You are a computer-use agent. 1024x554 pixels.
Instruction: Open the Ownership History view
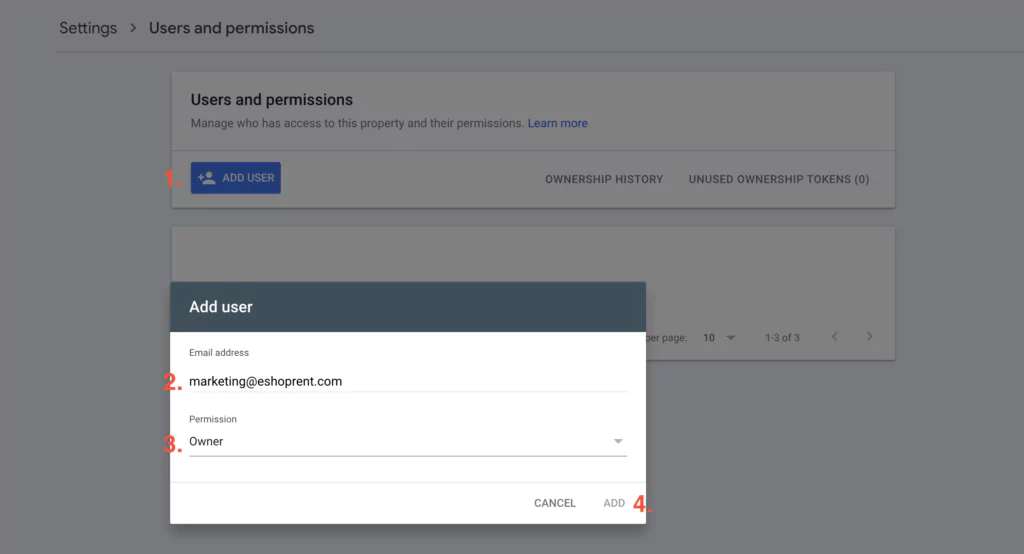[603, 179]
